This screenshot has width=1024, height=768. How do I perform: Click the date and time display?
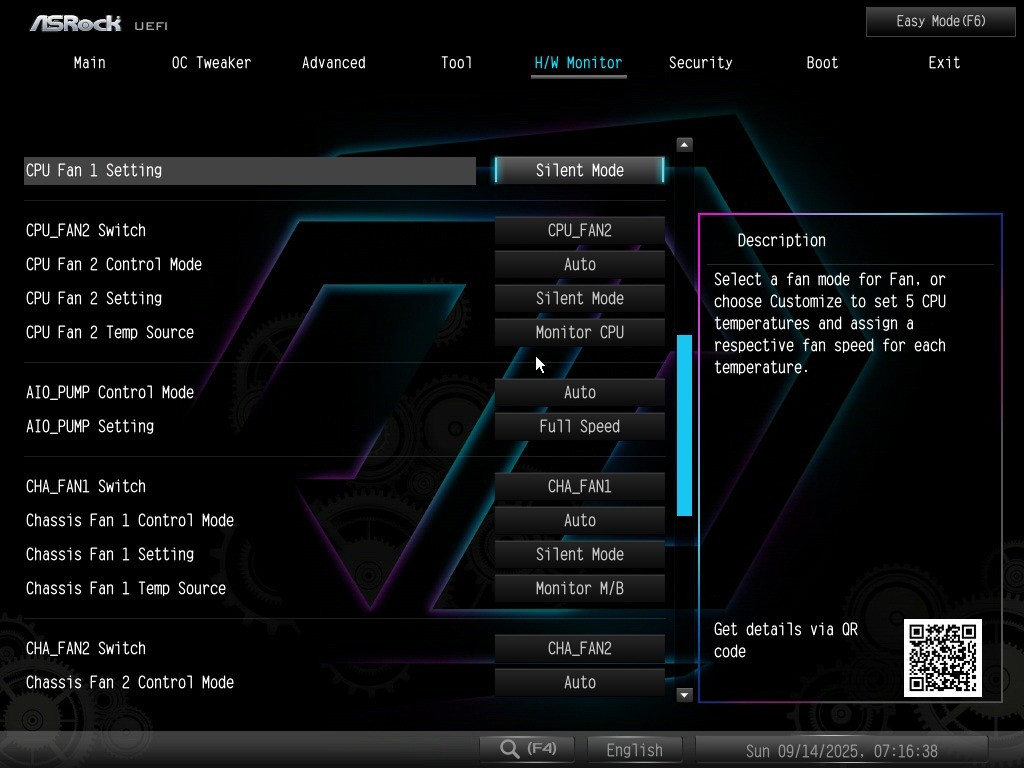(x=841, y=751)
